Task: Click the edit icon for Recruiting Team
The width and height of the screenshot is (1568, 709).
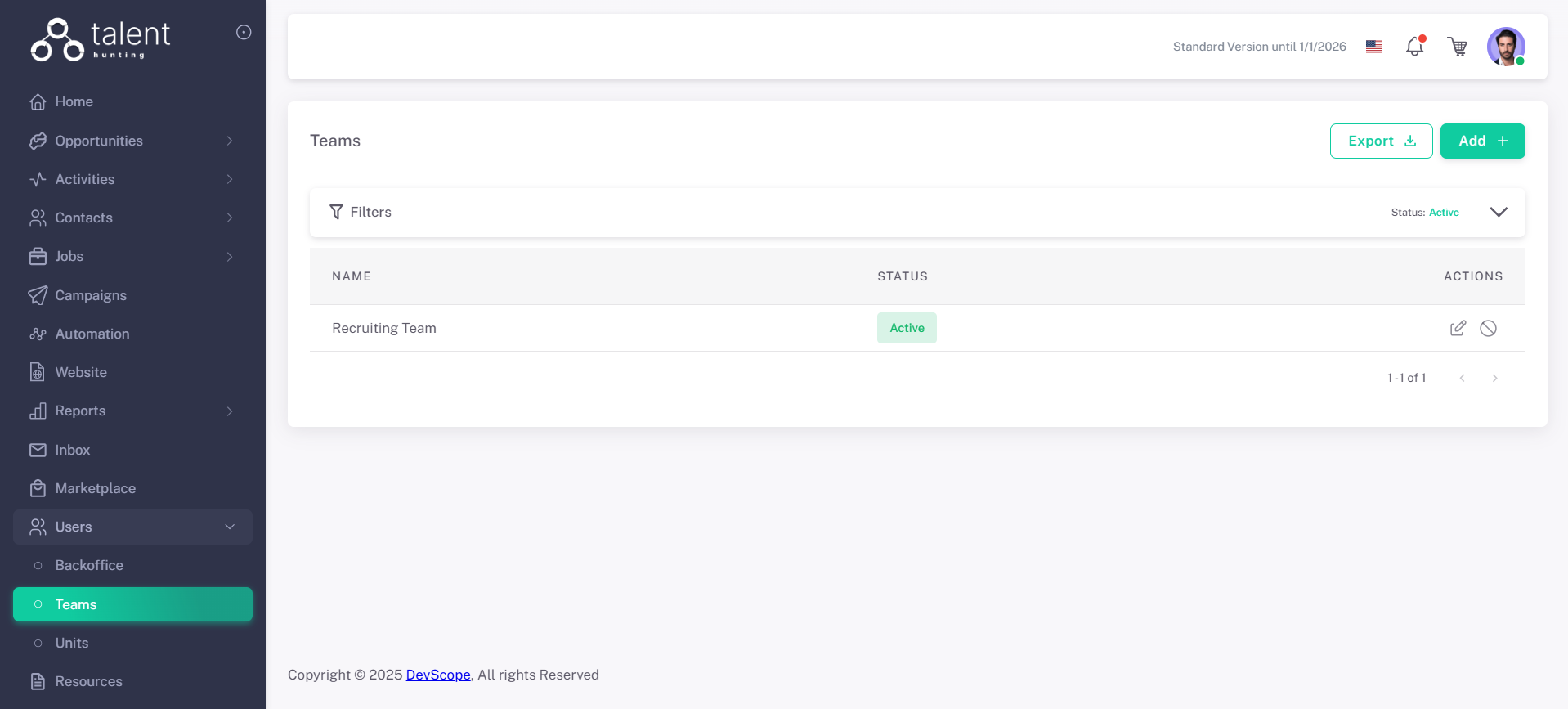Action: point(1458,328)
